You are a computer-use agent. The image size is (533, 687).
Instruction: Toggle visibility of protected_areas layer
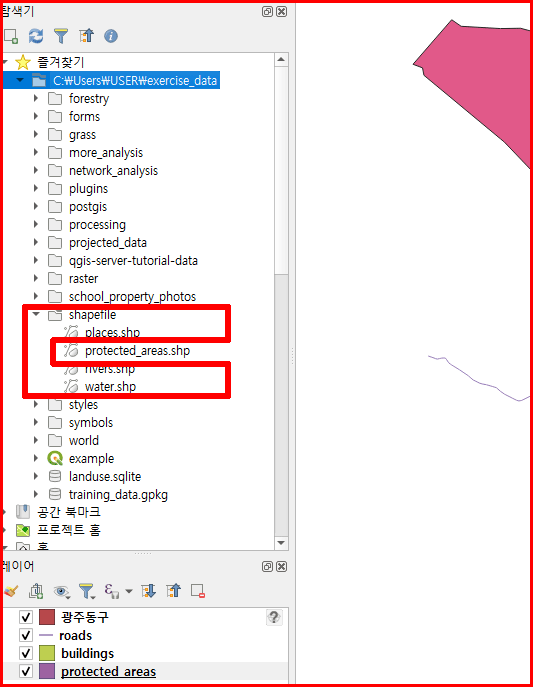[26, 671]
